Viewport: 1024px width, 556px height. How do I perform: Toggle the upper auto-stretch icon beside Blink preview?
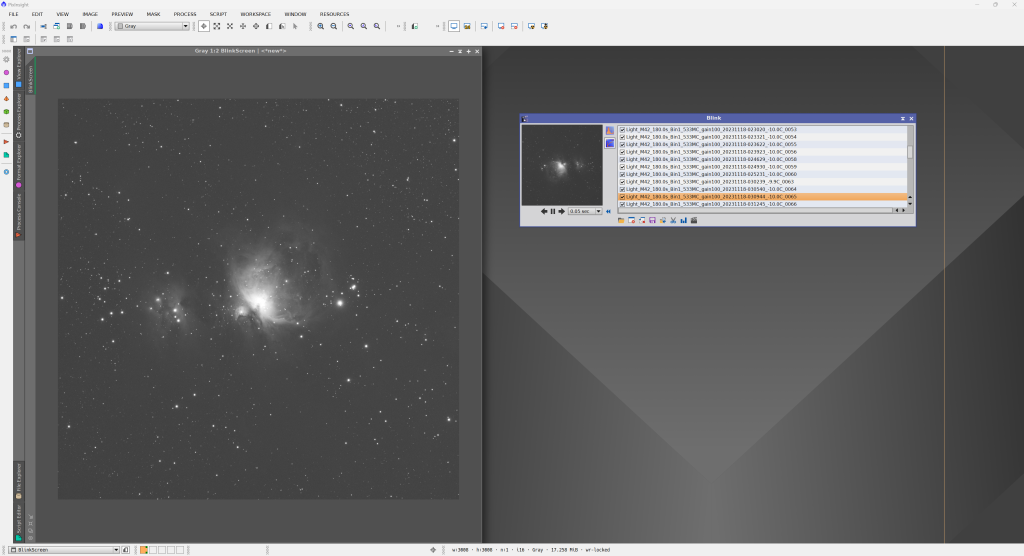pos(610,131)
